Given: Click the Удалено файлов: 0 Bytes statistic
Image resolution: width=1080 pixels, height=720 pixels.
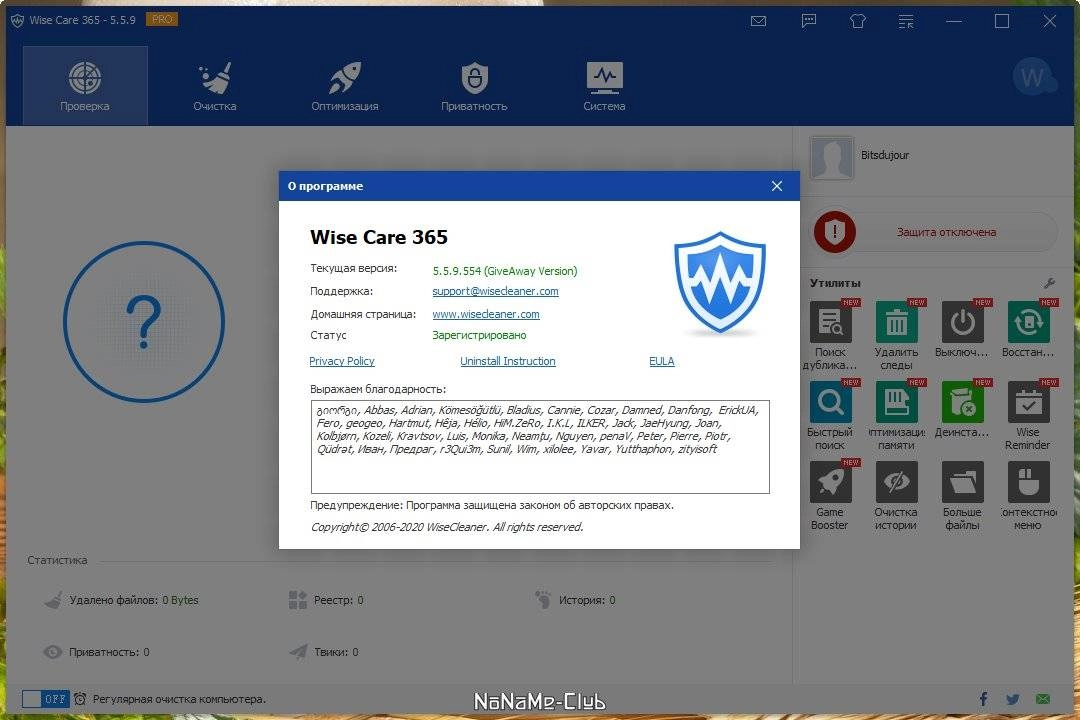Looking at the screenshot, I should click(x=121, y=600).
